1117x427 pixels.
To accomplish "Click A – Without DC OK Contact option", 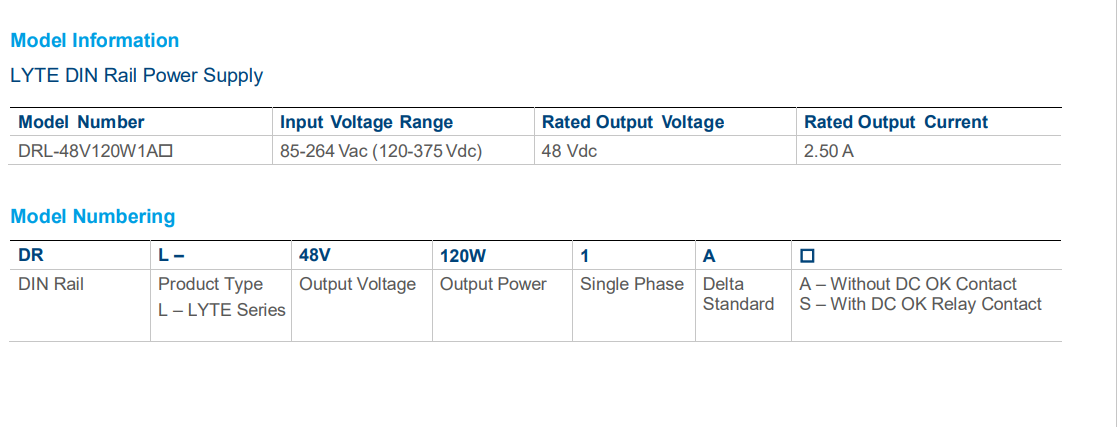I will click(908, 284).
